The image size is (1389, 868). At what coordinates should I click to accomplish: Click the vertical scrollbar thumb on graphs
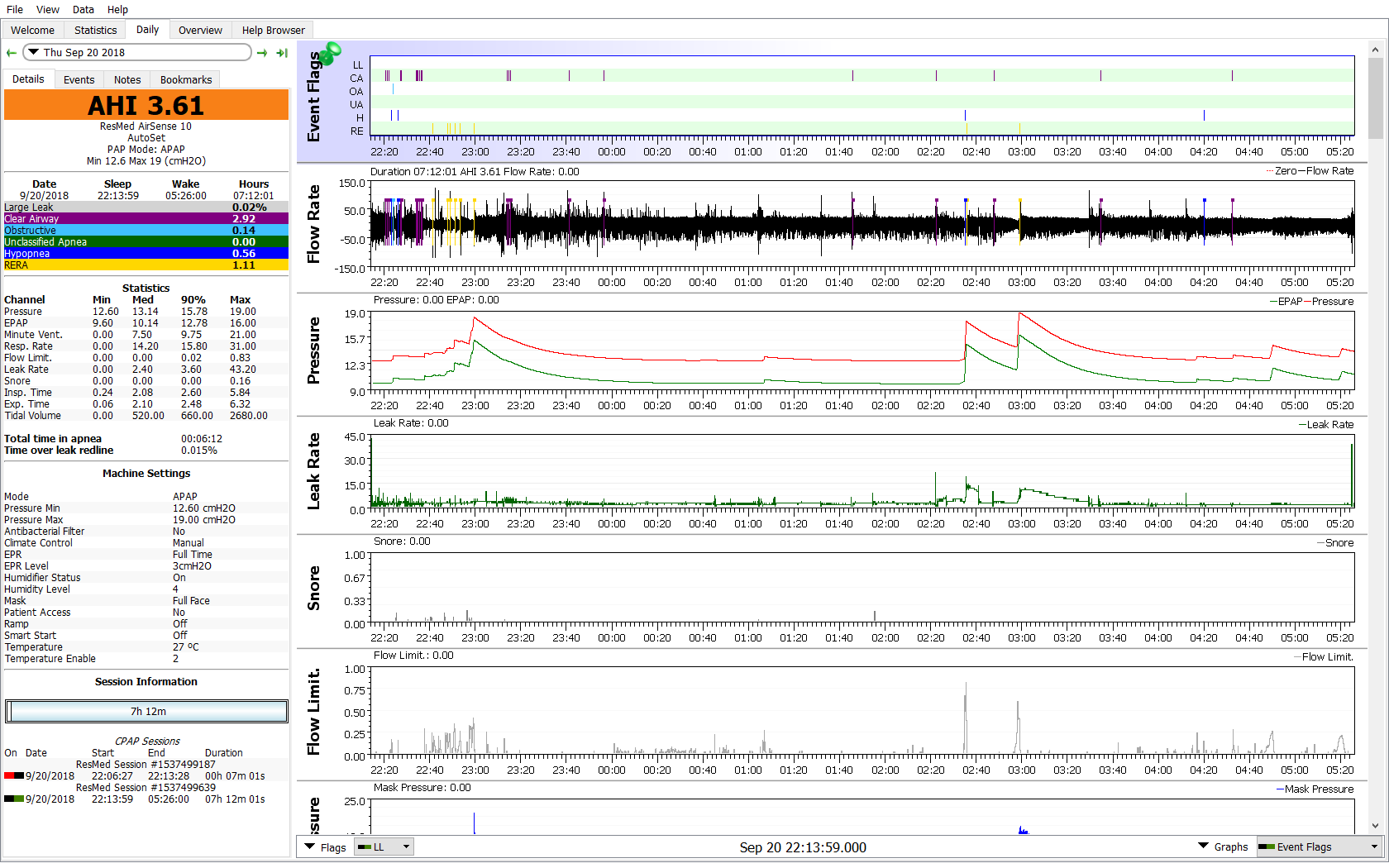click(1375, 98)
